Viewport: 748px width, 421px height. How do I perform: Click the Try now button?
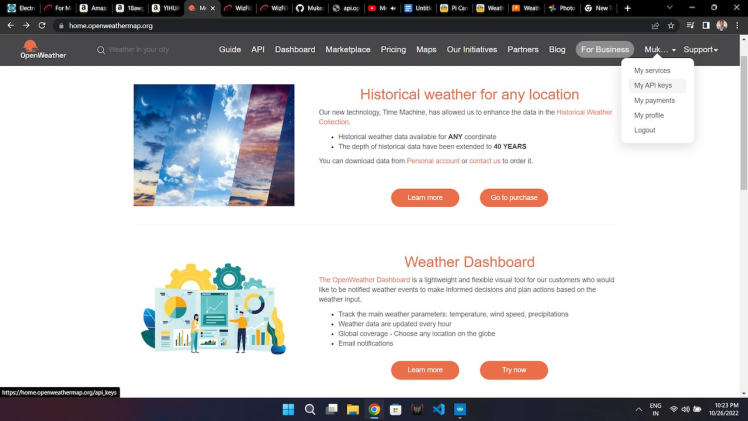pyautogui.click(x=514, y=370)
